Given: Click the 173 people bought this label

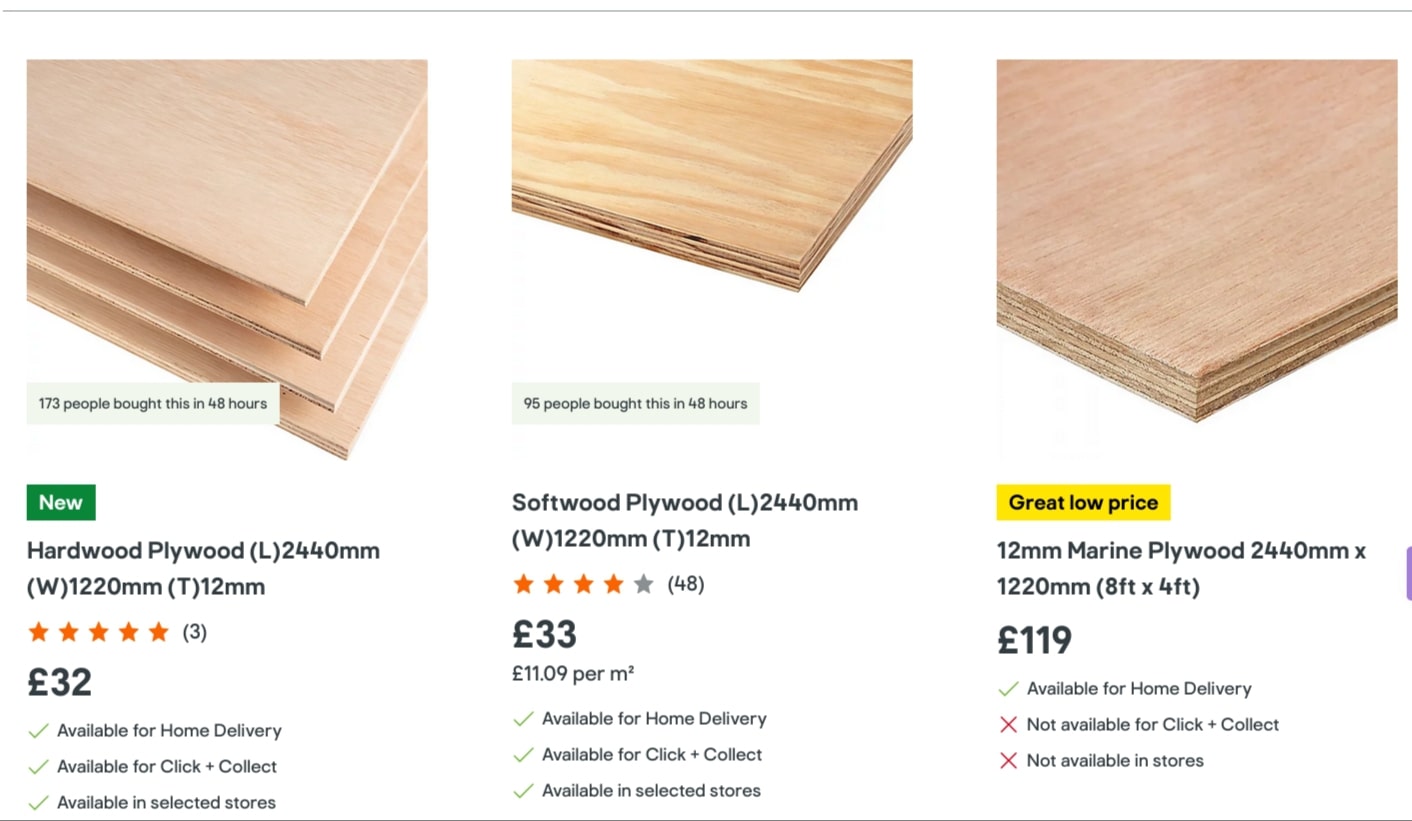Looking at the screenshot, I should 153,404.
